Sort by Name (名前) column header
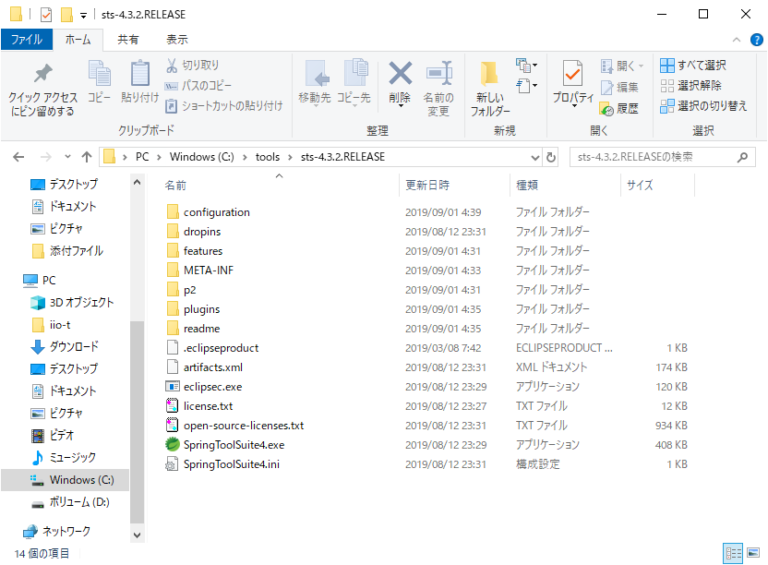 coord(175,185)
